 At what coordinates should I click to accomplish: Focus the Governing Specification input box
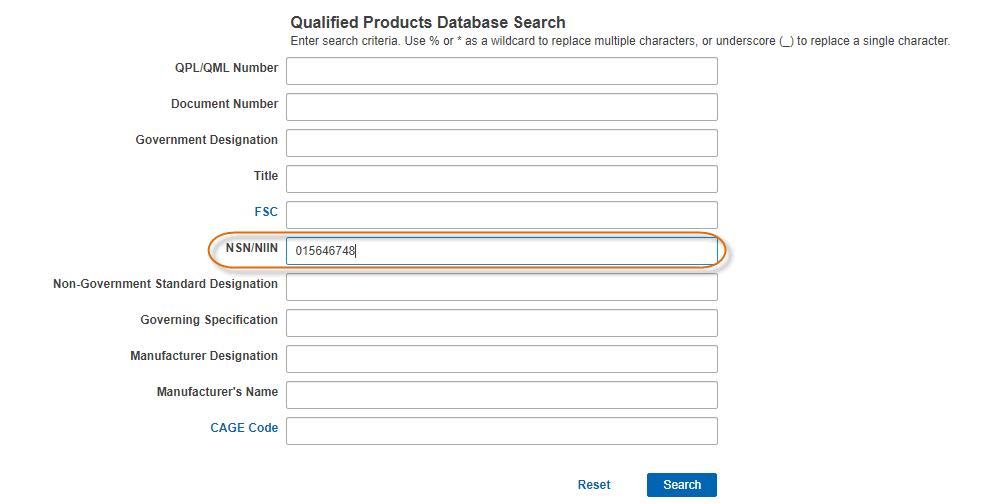coord(502,323)
